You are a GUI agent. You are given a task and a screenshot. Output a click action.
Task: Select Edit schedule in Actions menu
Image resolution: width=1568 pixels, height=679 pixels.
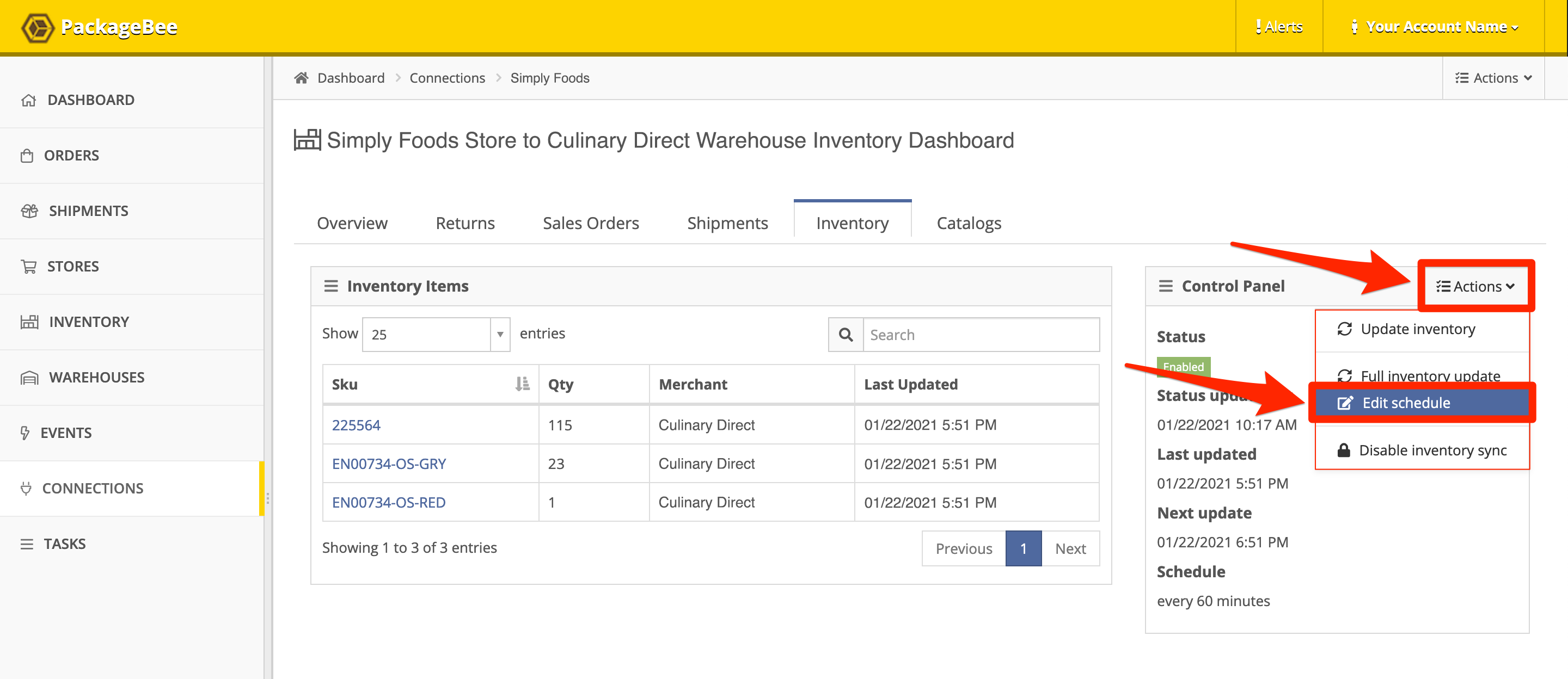(x=1423, y=403)
